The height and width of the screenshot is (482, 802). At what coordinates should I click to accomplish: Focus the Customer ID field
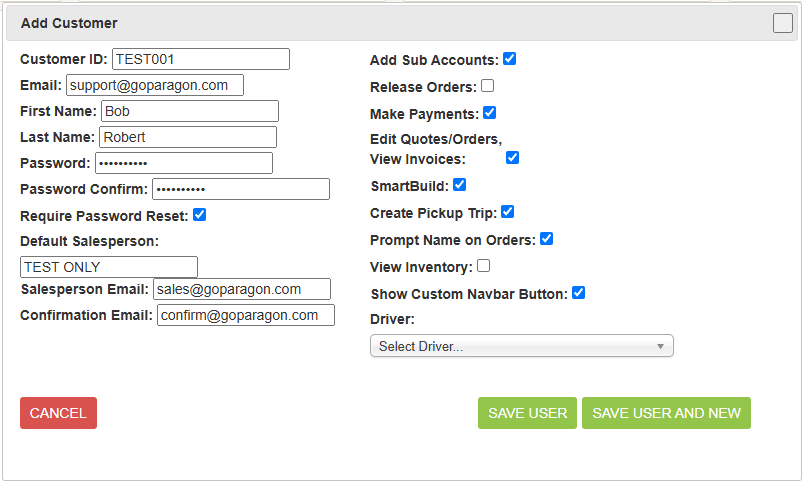point(201,59)
